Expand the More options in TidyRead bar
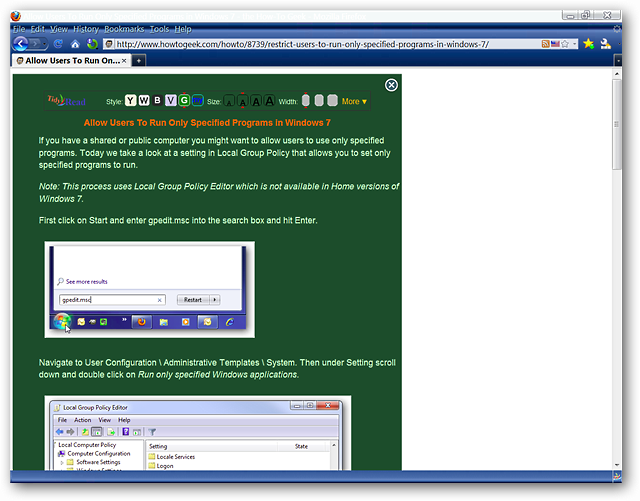 pyautogui.click(x=354, y=101)
